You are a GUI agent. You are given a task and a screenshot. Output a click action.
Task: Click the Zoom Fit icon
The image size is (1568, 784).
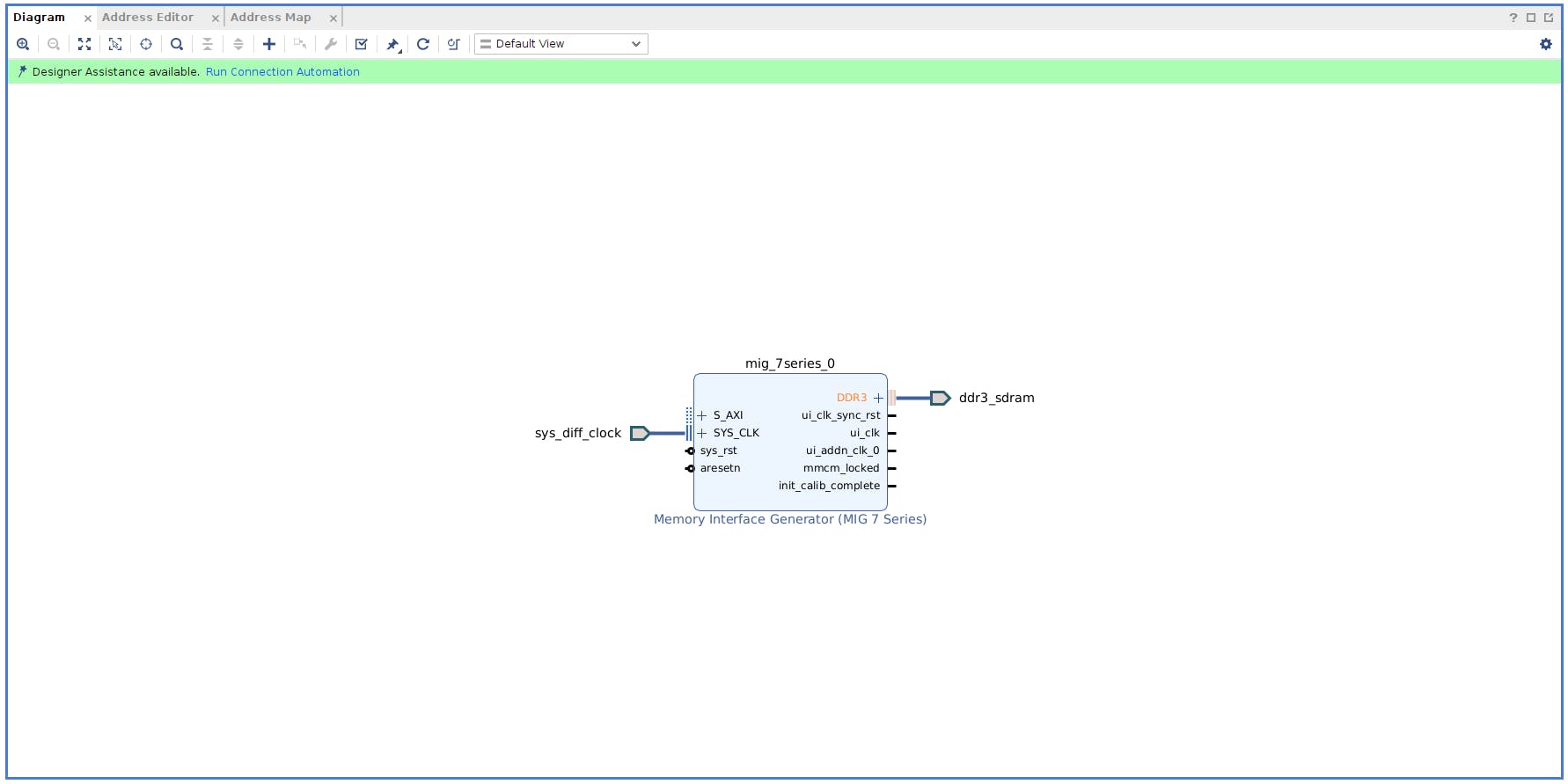coord(84,44)
